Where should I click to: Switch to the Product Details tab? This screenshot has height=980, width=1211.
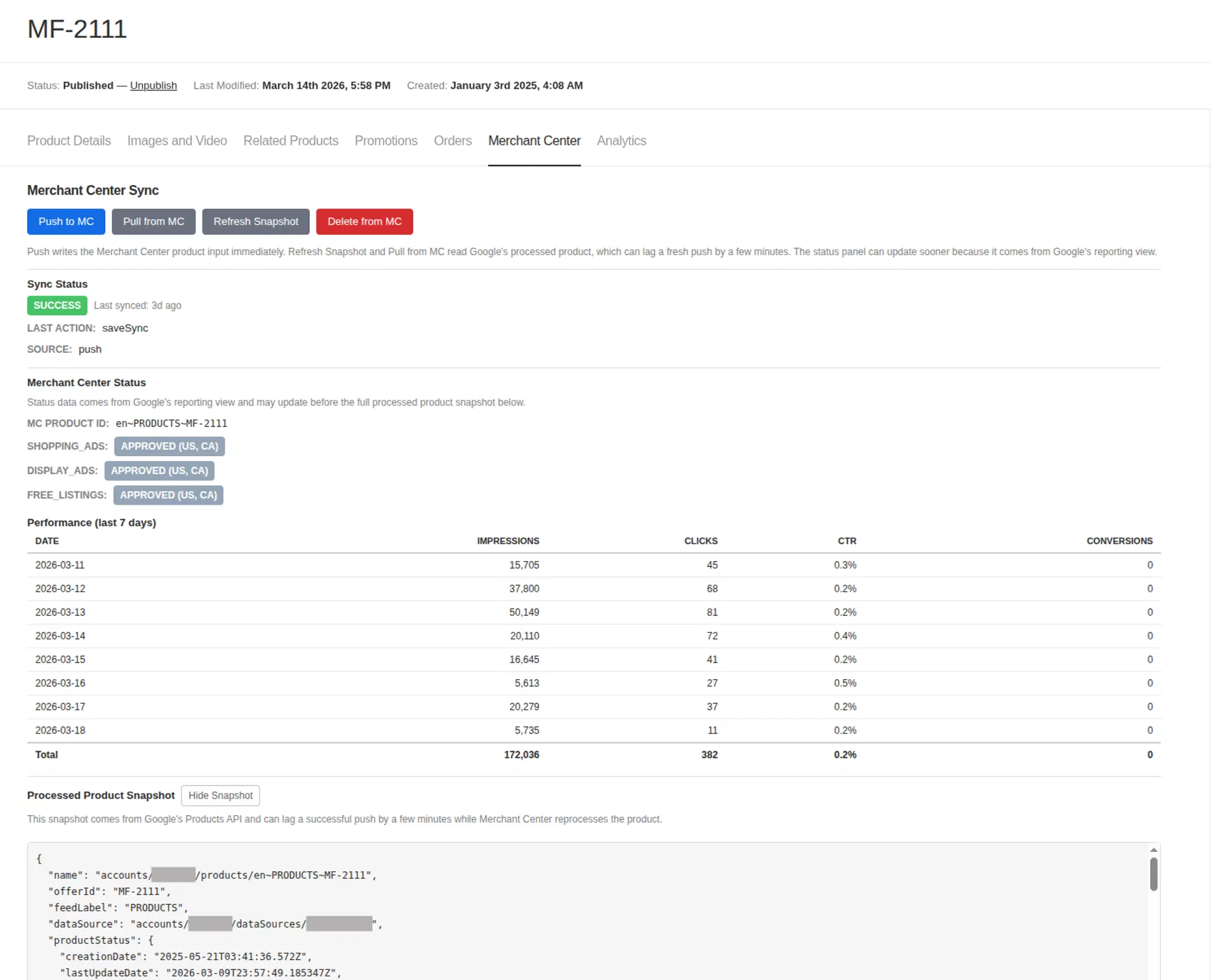(69, 141)
